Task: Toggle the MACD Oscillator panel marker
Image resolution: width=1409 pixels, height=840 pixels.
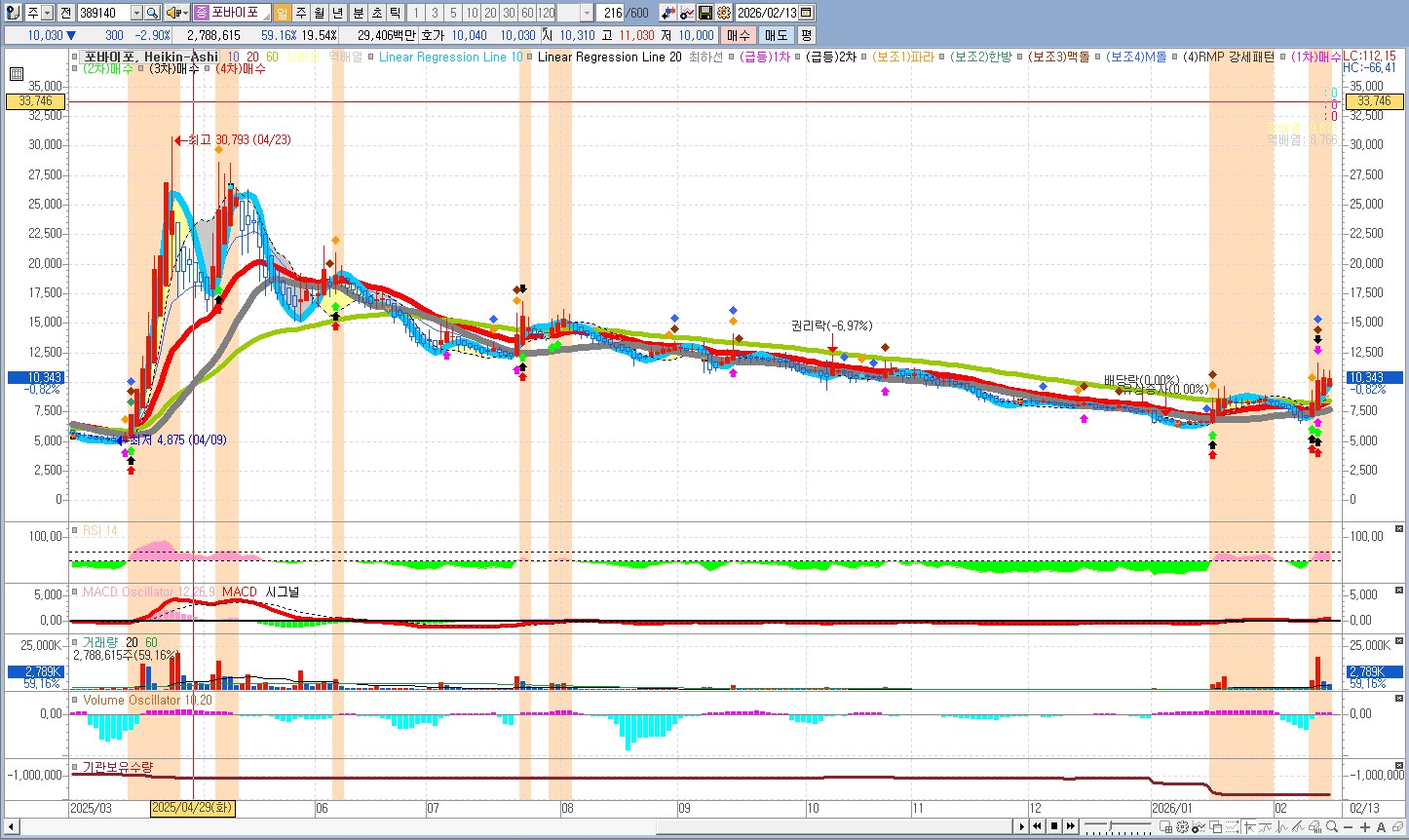Action: click(76, 592)
